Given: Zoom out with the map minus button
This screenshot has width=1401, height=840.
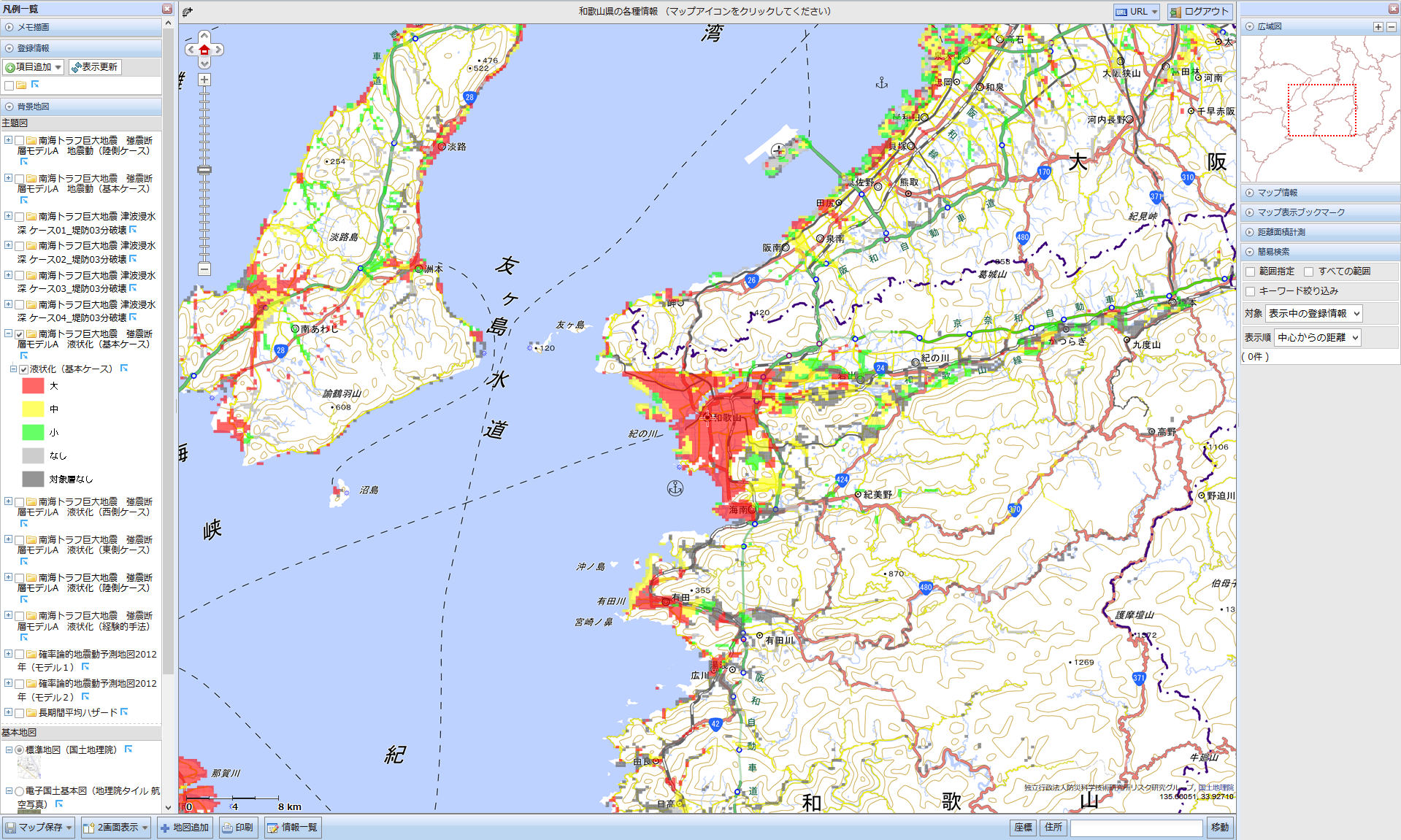Looking at the screenshot, I should [204, 269].
